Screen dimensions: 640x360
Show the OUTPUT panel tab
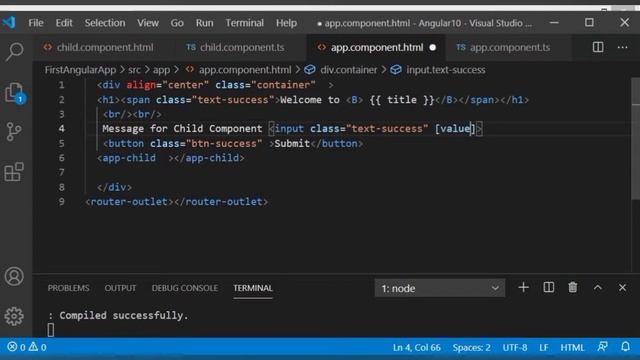[120, 288]
